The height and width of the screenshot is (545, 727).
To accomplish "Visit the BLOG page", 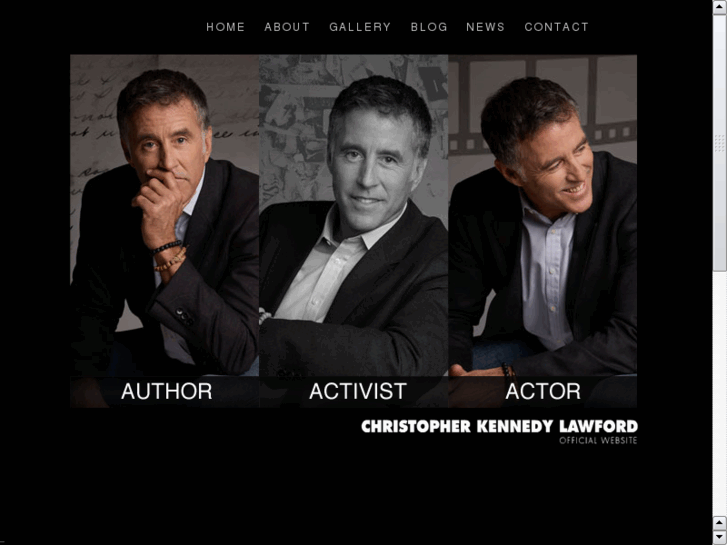I will 429,27.
